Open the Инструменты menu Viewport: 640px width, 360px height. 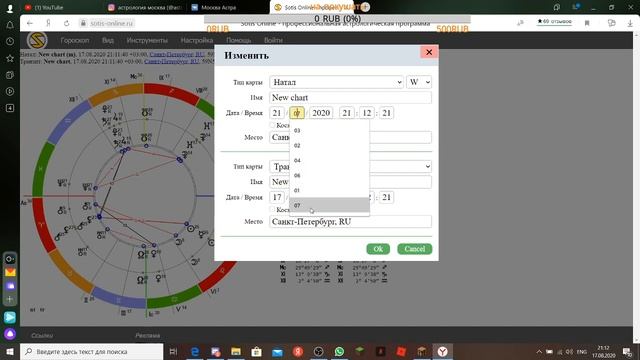(x=147, y=40)
